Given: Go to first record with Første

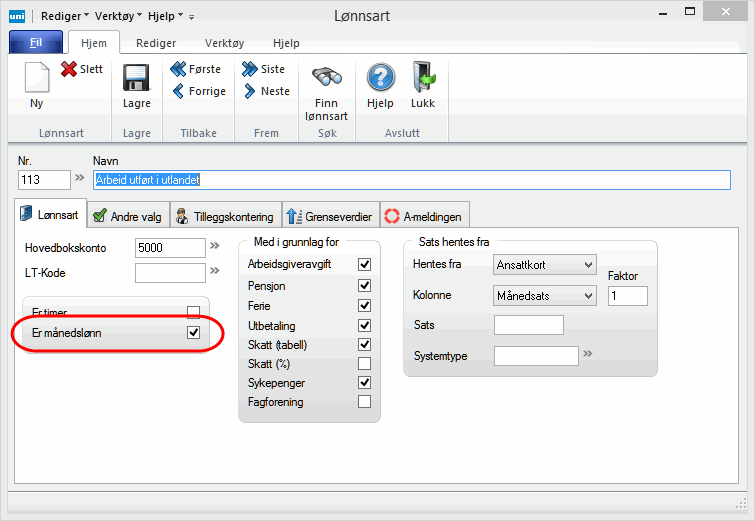Looking at the screenshot, I should click(x=178, y=70).
